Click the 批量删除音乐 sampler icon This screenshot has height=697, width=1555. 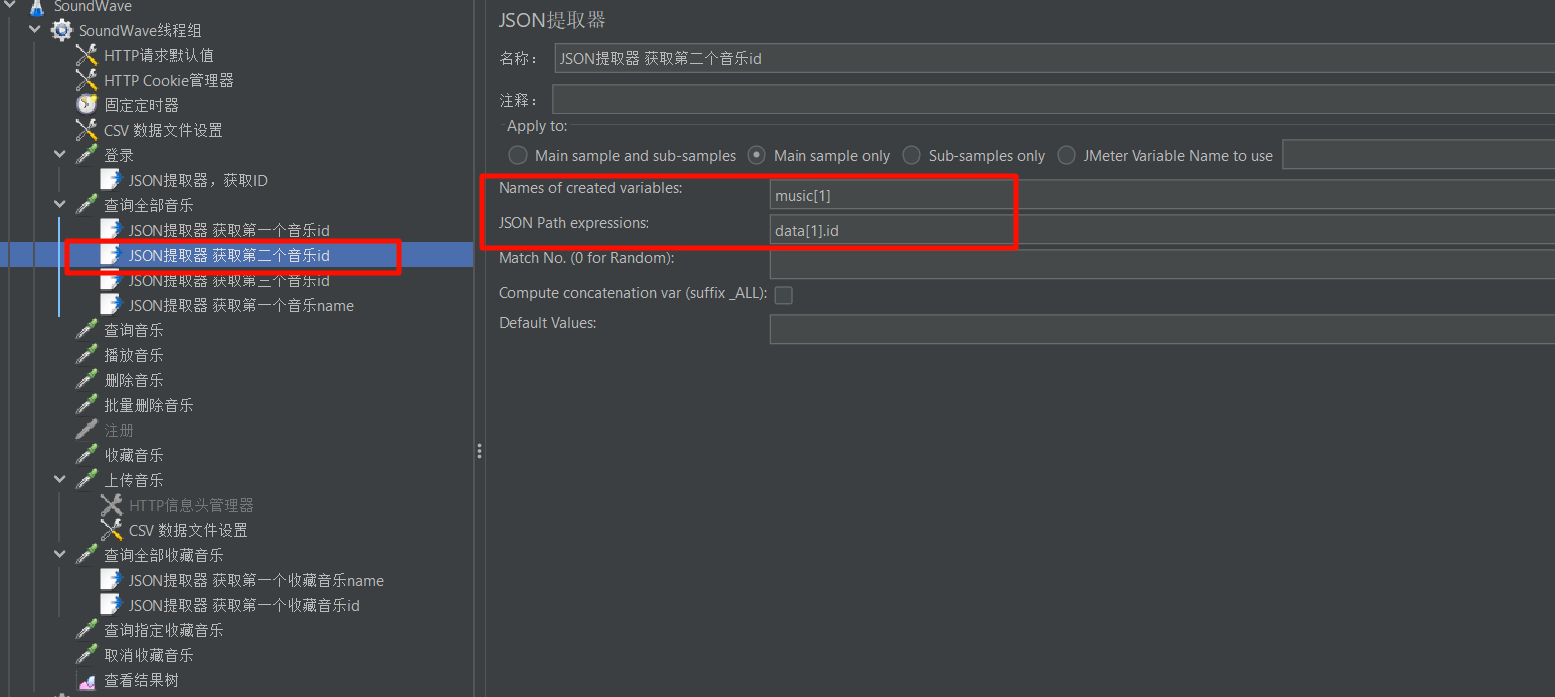pos(87,405)
